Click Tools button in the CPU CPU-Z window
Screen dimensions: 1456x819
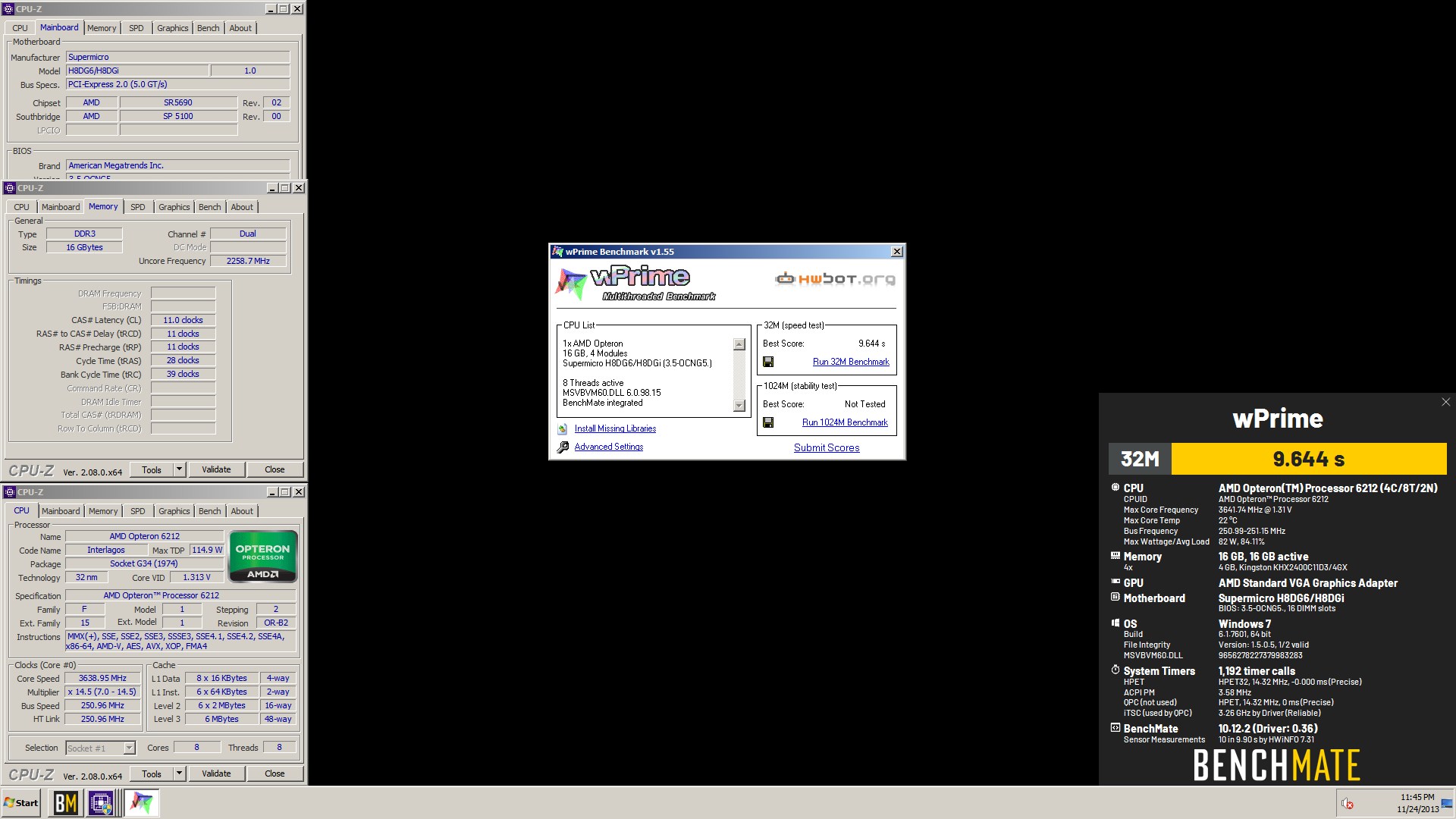click(152, 773)
